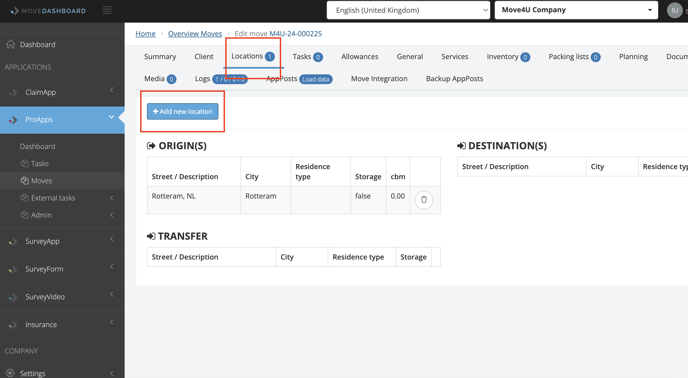Open the Services tab
This screenshot has width=688, height=378.
pyautogui.click(x=455, y=57)
